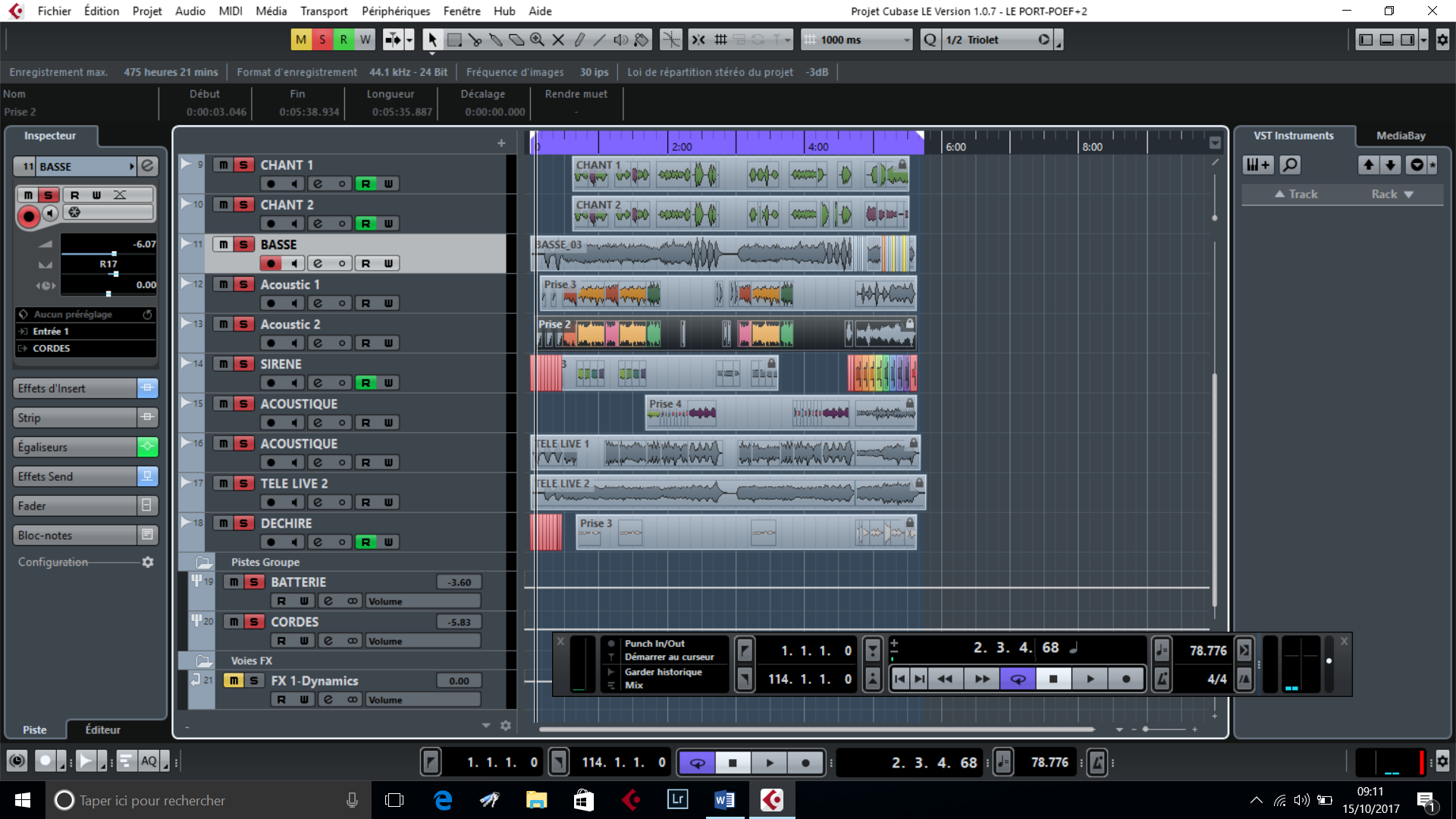The height and width of the screenshot is (819, 1456).
Task: Collapse the Pistes Groupe folder track
Action: pos(202,562)
